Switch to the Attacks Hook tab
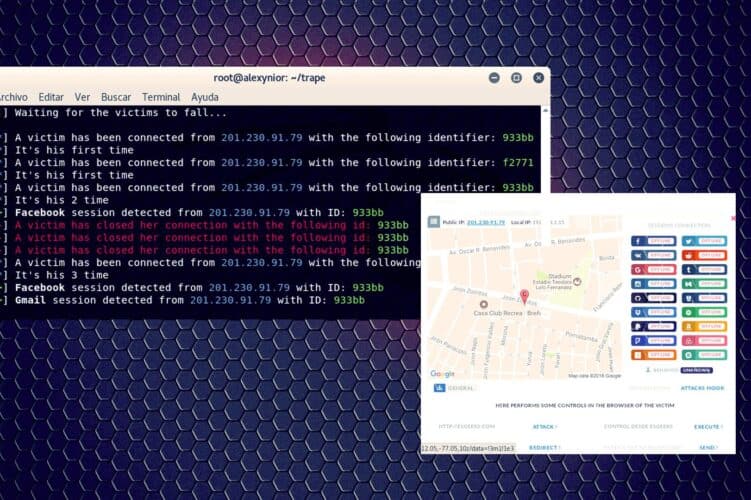Screen dimensions: 751x500 coord(702,388)
